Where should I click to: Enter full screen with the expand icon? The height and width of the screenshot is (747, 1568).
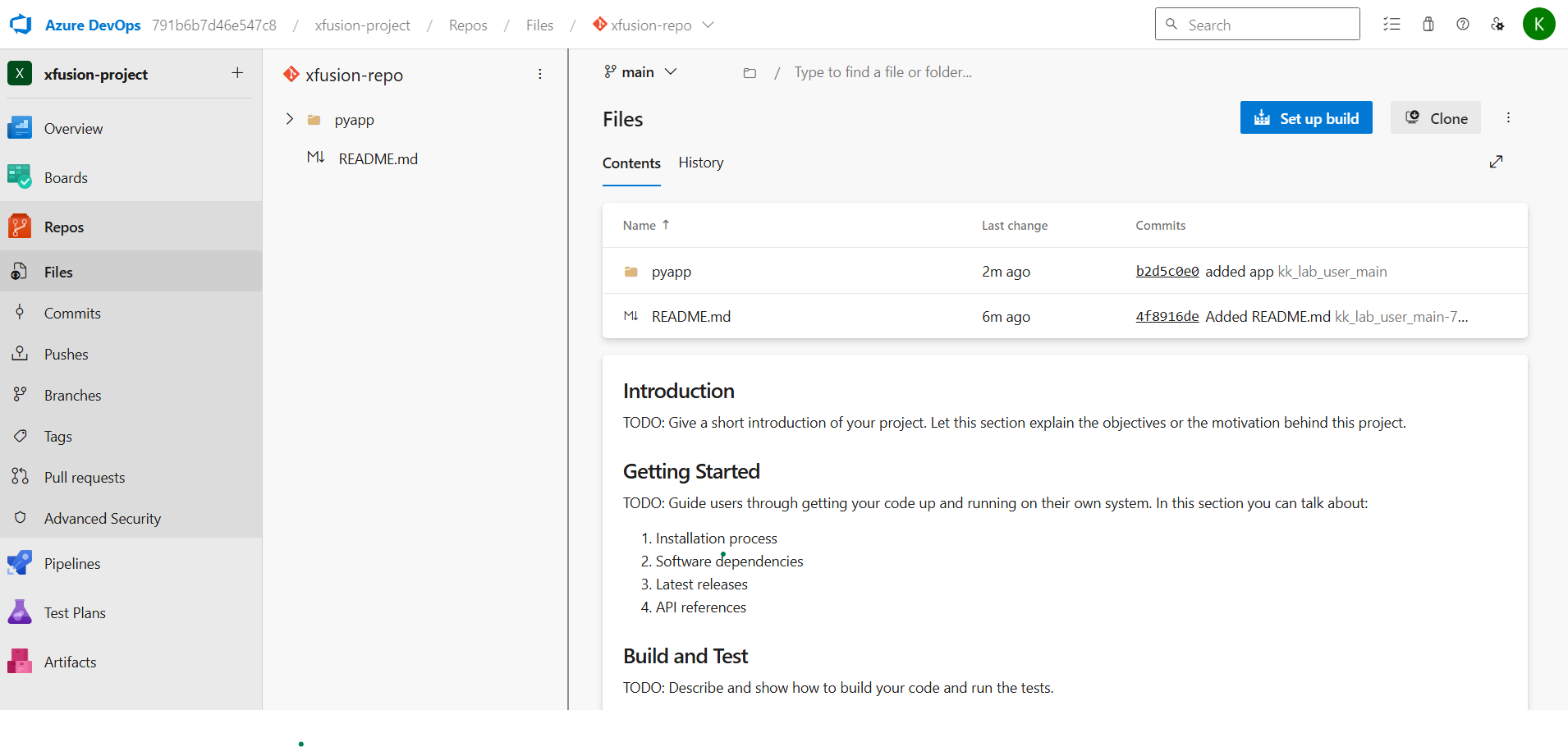click(1496, 162)
